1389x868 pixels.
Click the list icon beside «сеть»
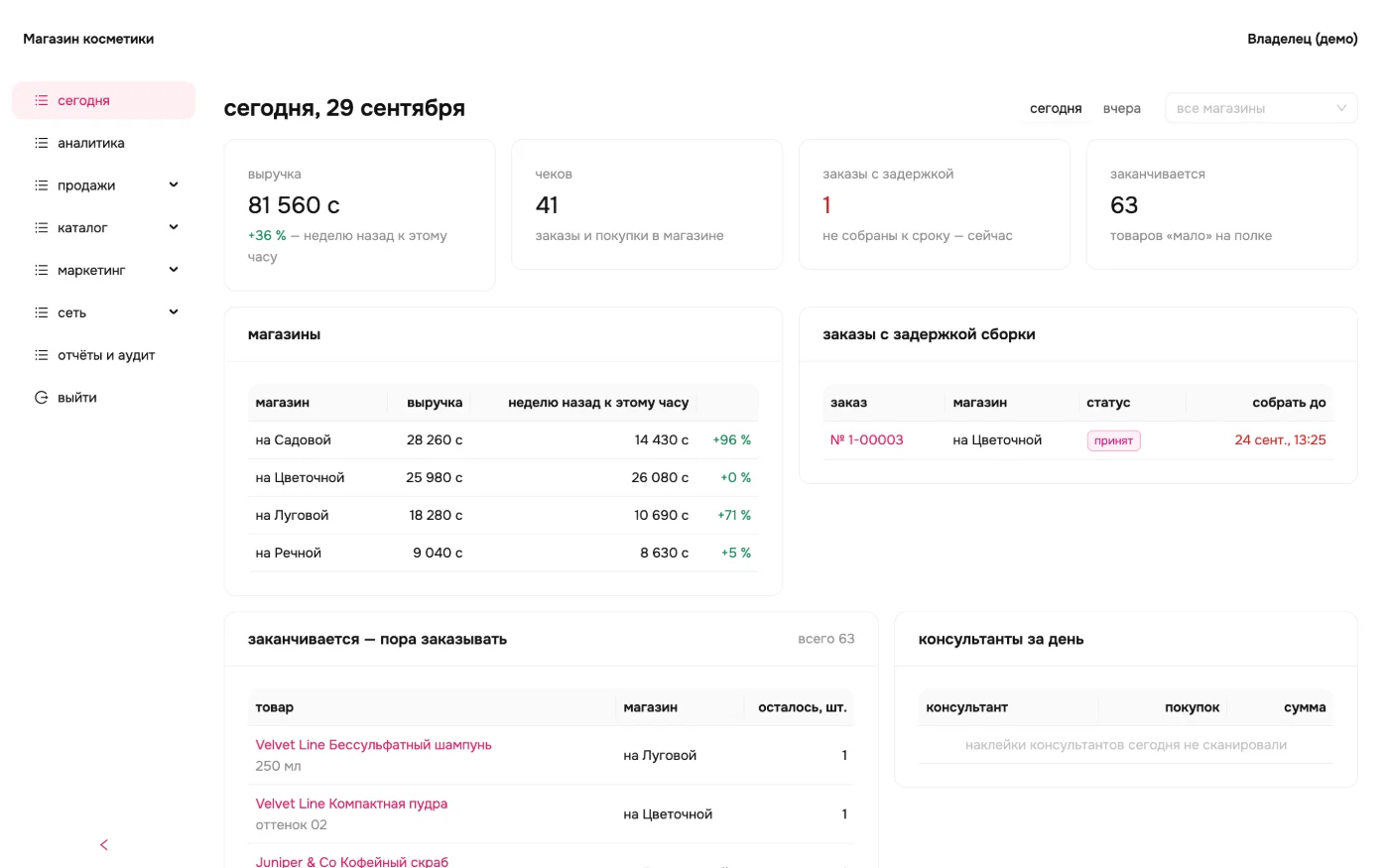[42, 312]
